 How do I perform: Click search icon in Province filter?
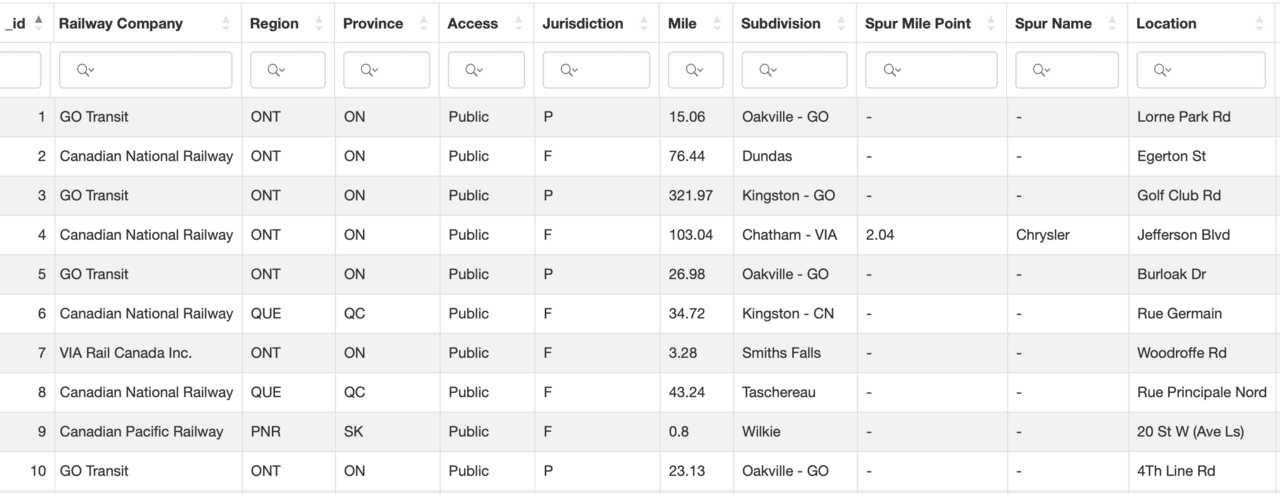[368, 70]
